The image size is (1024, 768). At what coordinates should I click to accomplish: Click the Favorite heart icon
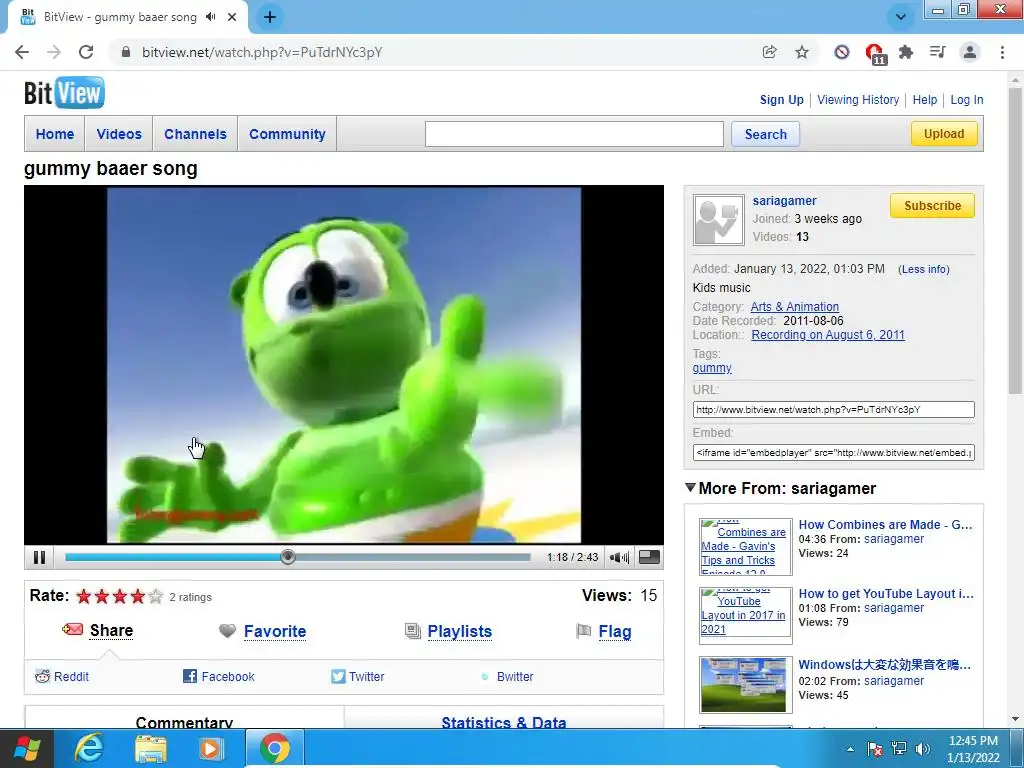[227, 631]
